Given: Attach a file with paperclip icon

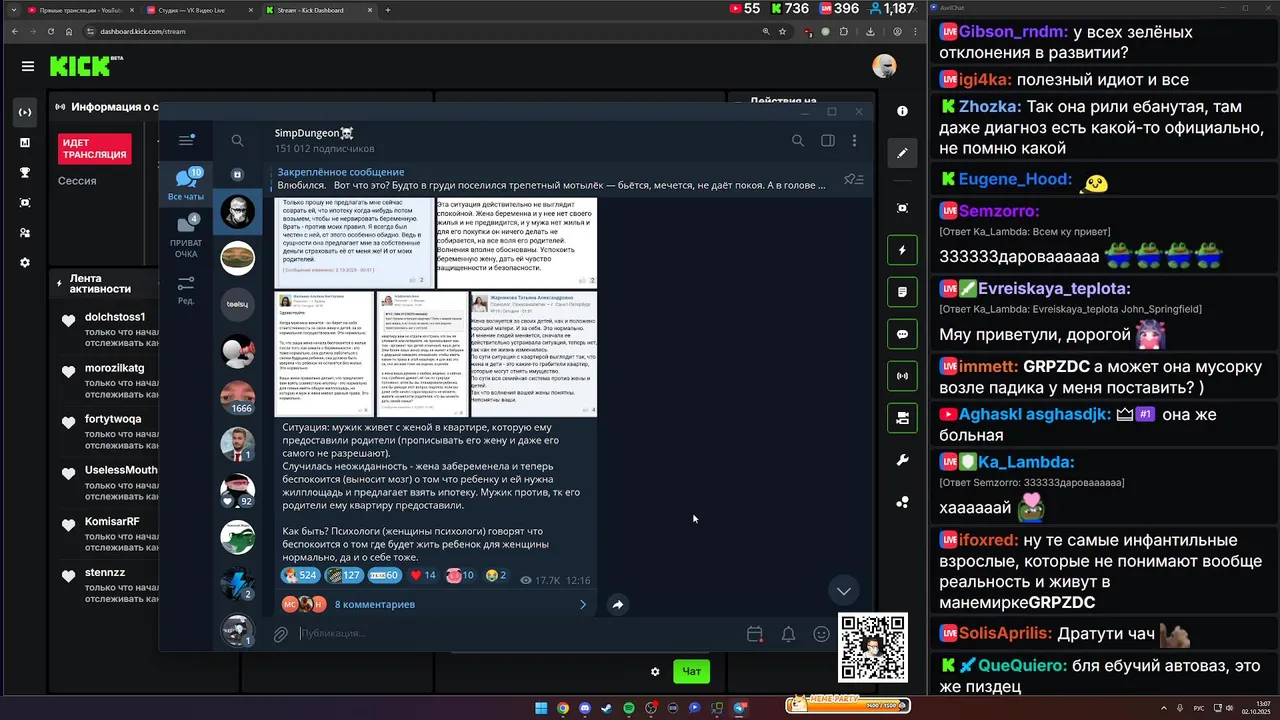Looking at the screenshot, I should tap(281, 633).
